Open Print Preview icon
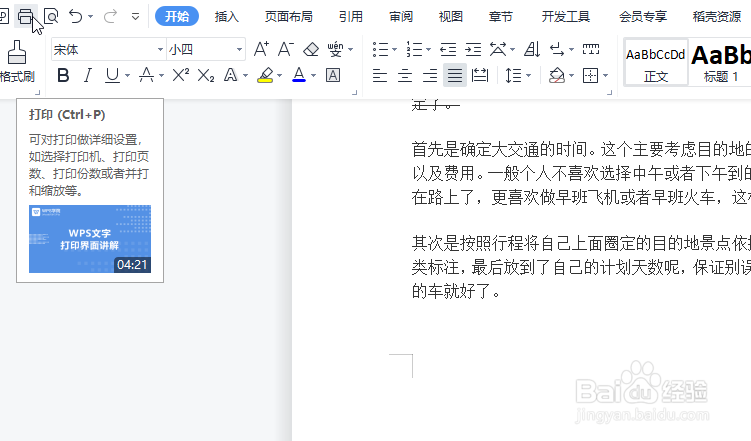Image resolution: width=751 pixels, height=441 pixels. coord(51,17)
